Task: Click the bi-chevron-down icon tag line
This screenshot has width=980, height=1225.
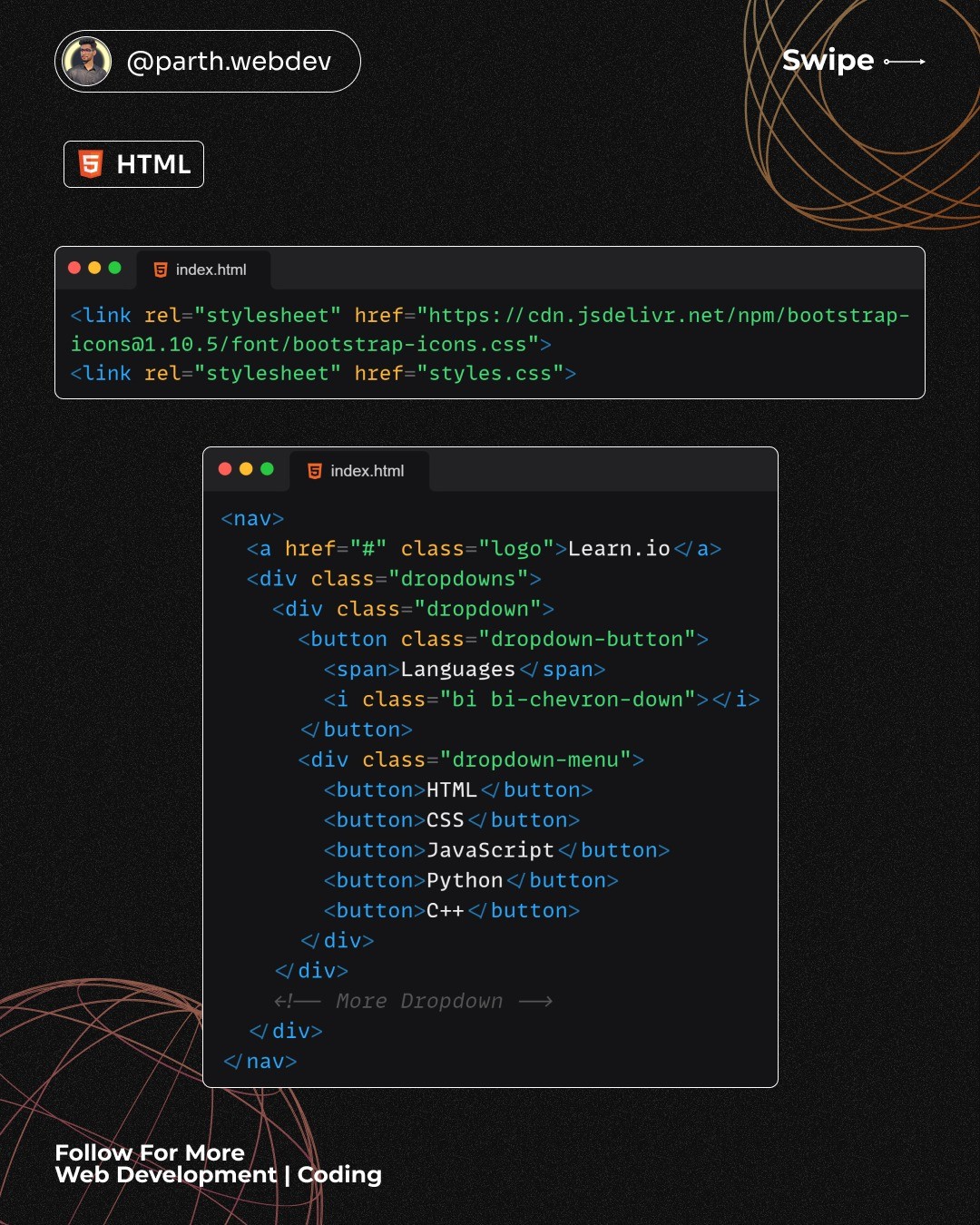Action: point(542,699)
